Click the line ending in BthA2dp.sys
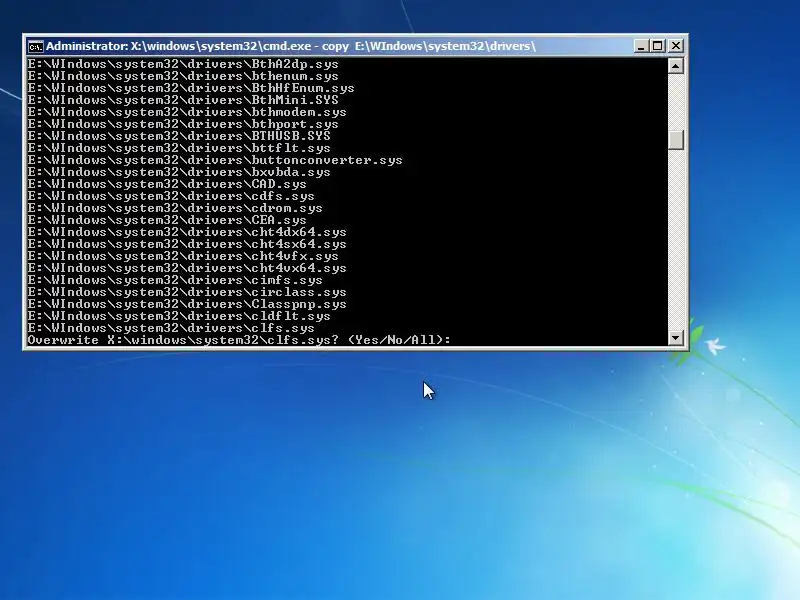Viewport: 800px width, 600px height. point(183,64)
